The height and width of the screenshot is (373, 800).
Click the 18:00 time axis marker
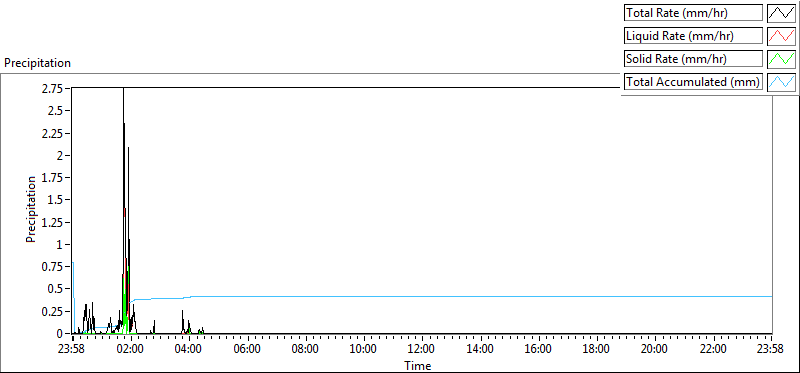click(597, 349)
